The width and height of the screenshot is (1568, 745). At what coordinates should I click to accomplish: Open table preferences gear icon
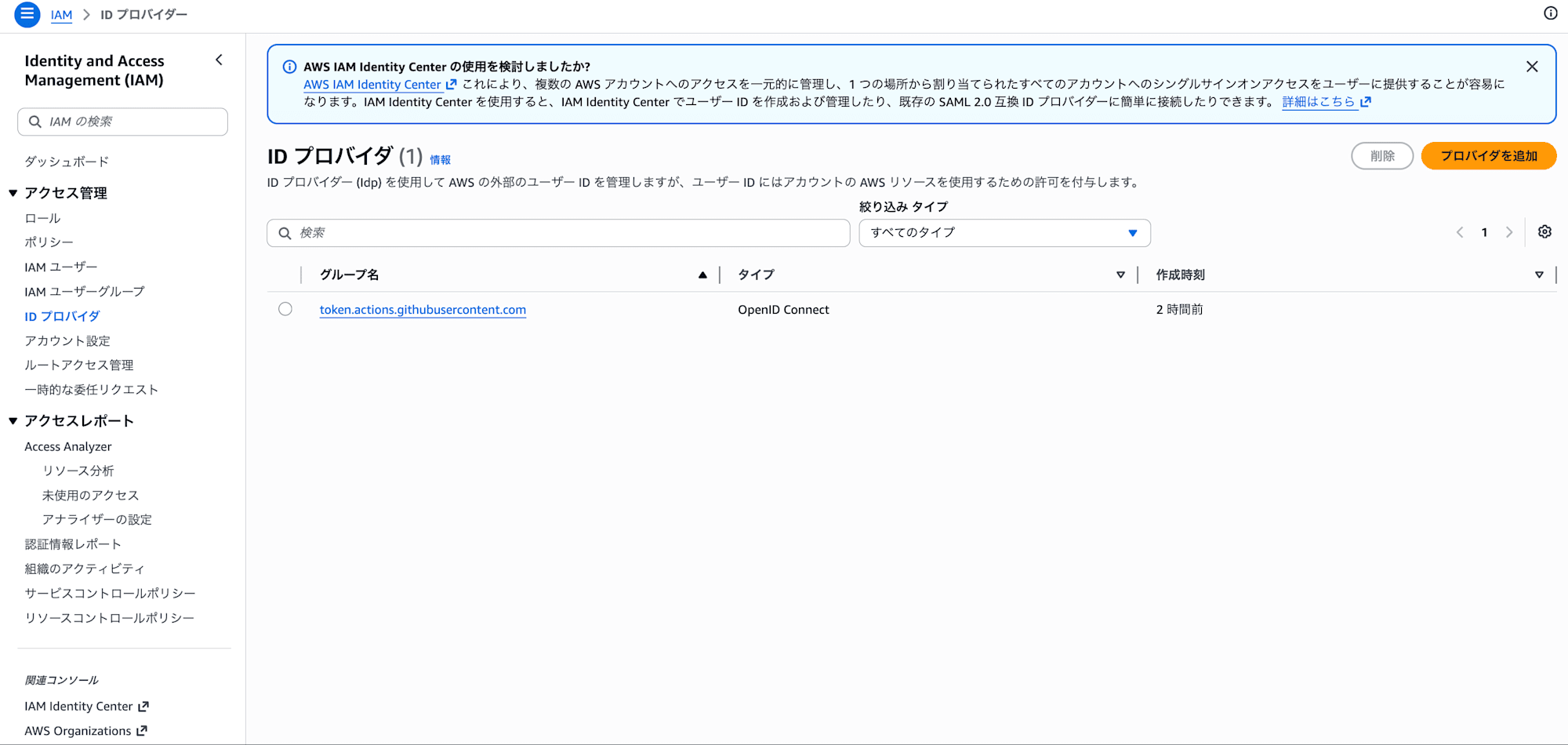[x=1544, y=232]
